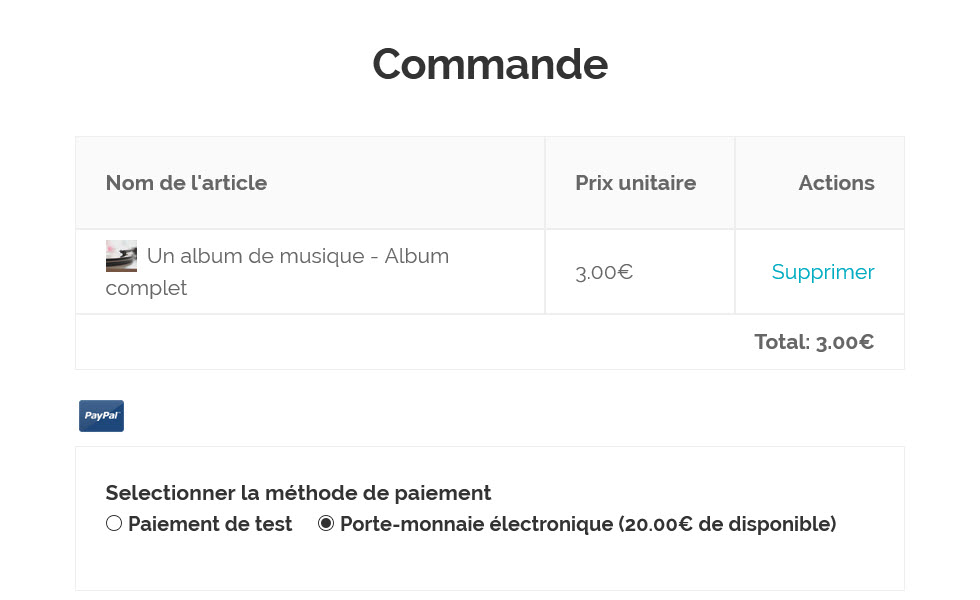This screenshot has width=980, height=600.
Task: Choose the Porte-monnaie électronique radio button
Action: coord(326,523)
